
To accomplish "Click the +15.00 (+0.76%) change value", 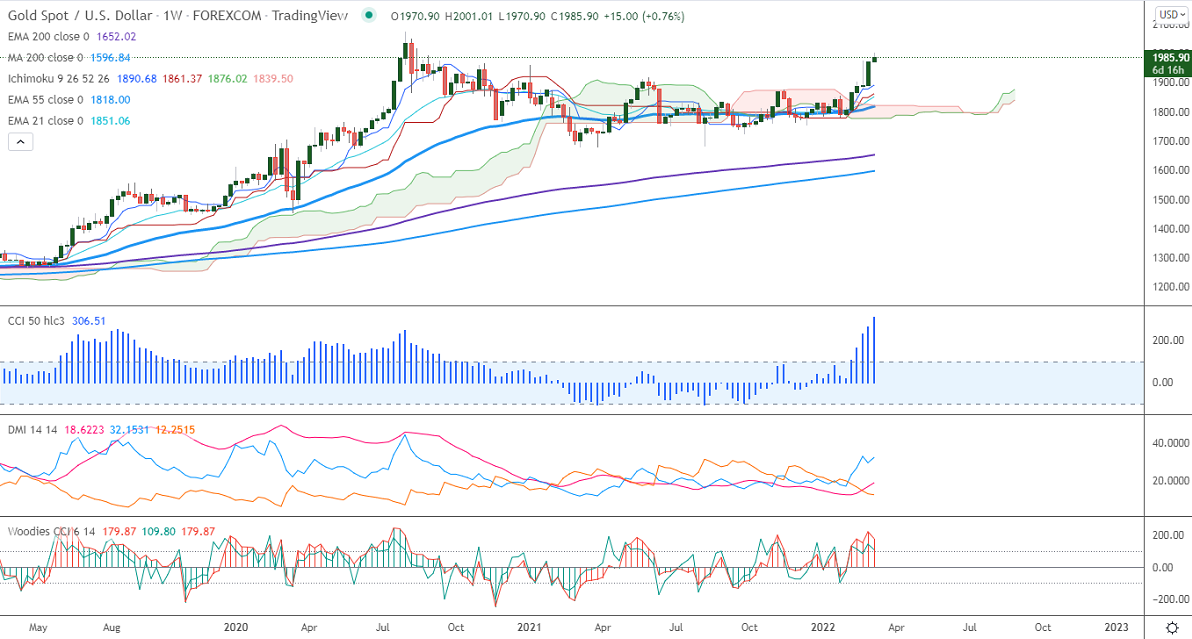I will point(644,16).
